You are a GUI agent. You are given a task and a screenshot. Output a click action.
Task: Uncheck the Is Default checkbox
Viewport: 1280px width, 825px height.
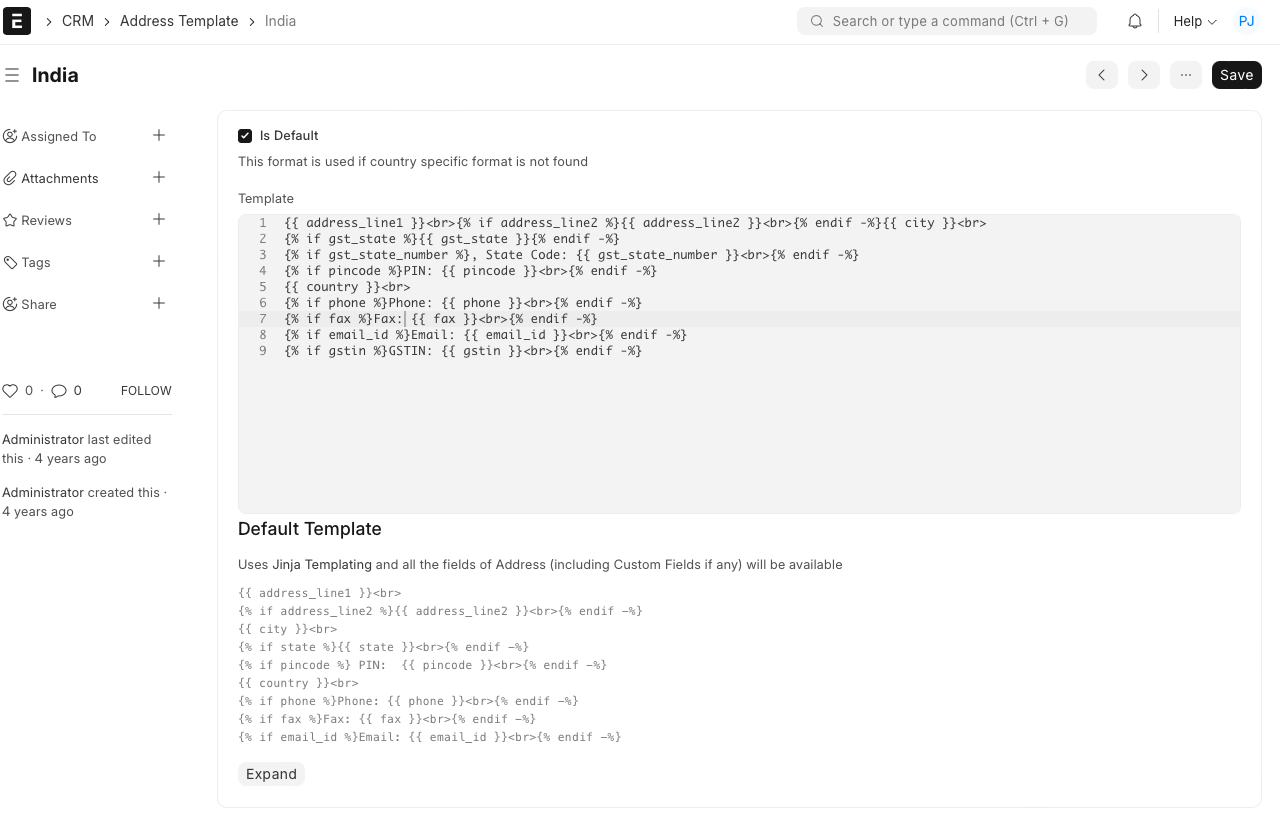coord(245,135)
